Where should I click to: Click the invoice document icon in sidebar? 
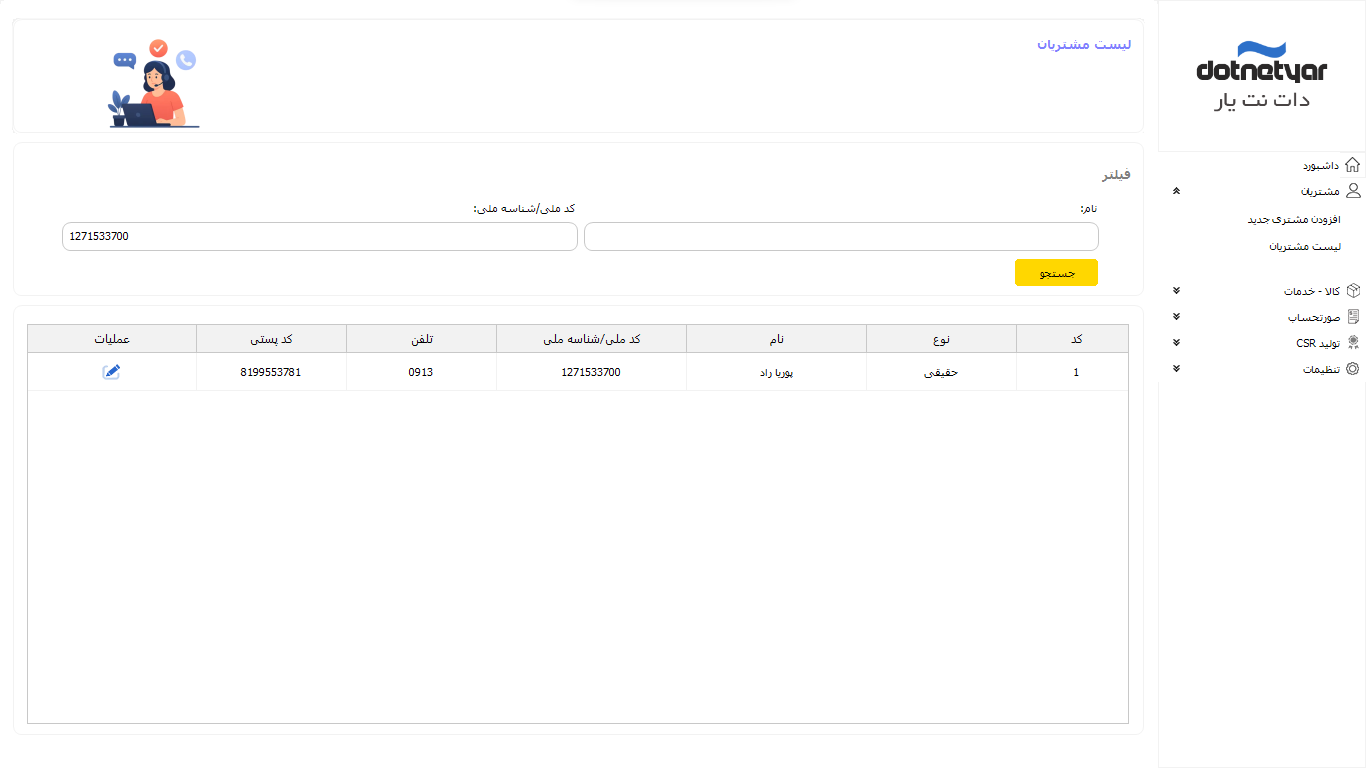1353,317
